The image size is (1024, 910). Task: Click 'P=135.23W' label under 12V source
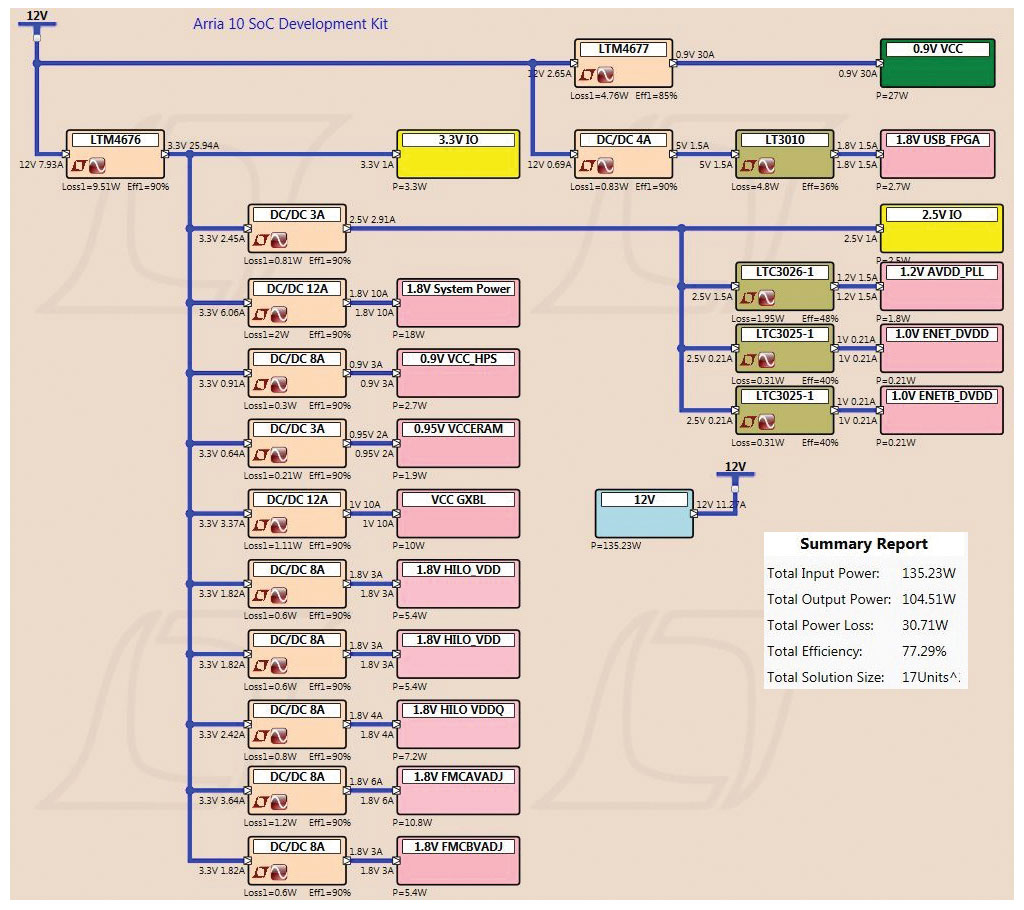(x=616, y=545)
